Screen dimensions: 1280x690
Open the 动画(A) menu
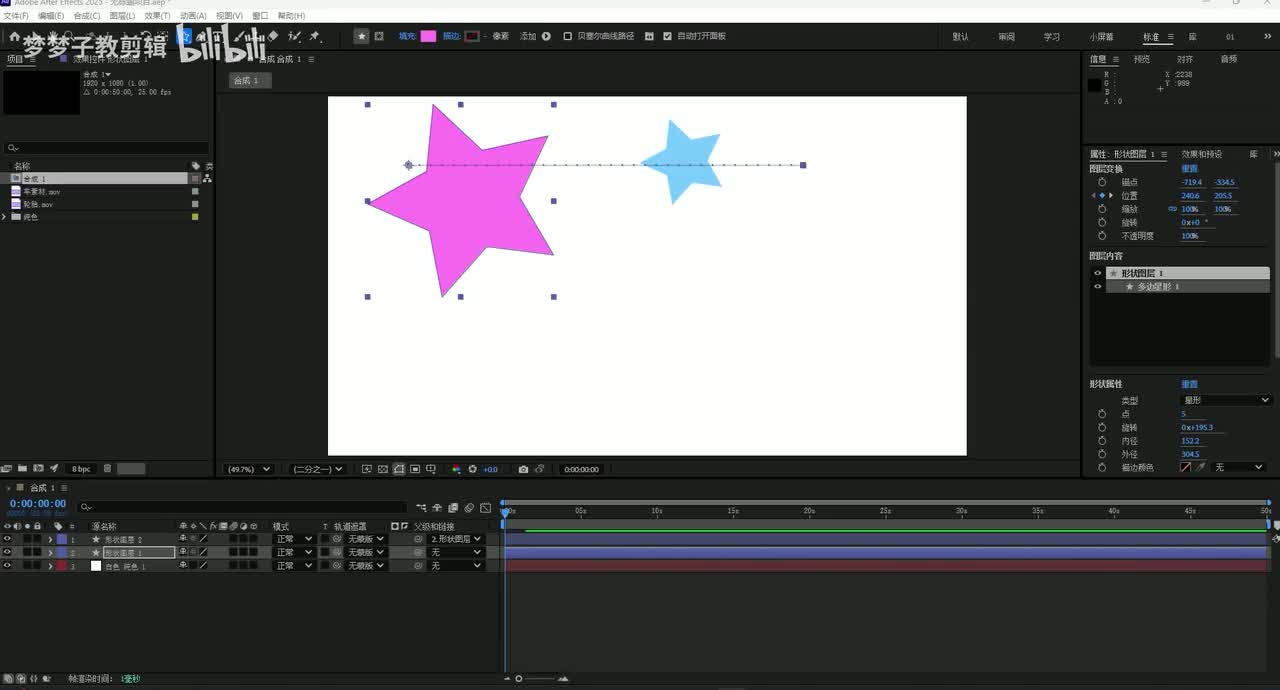(193, 16)
